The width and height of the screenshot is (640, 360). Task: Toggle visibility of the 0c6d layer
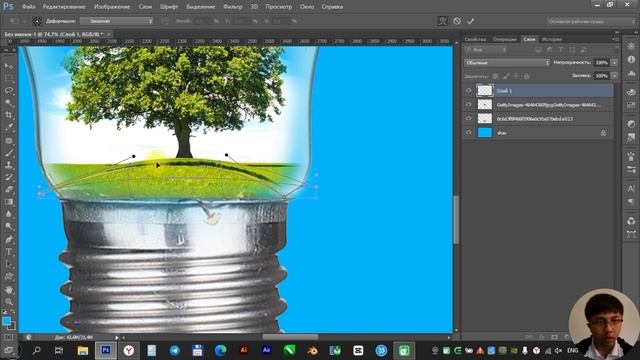click(468, 118)
